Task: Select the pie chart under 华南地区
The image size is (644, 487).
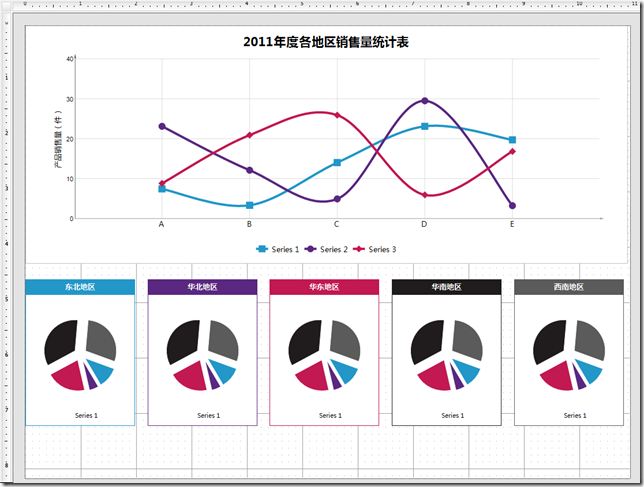Action: (447, 355)
